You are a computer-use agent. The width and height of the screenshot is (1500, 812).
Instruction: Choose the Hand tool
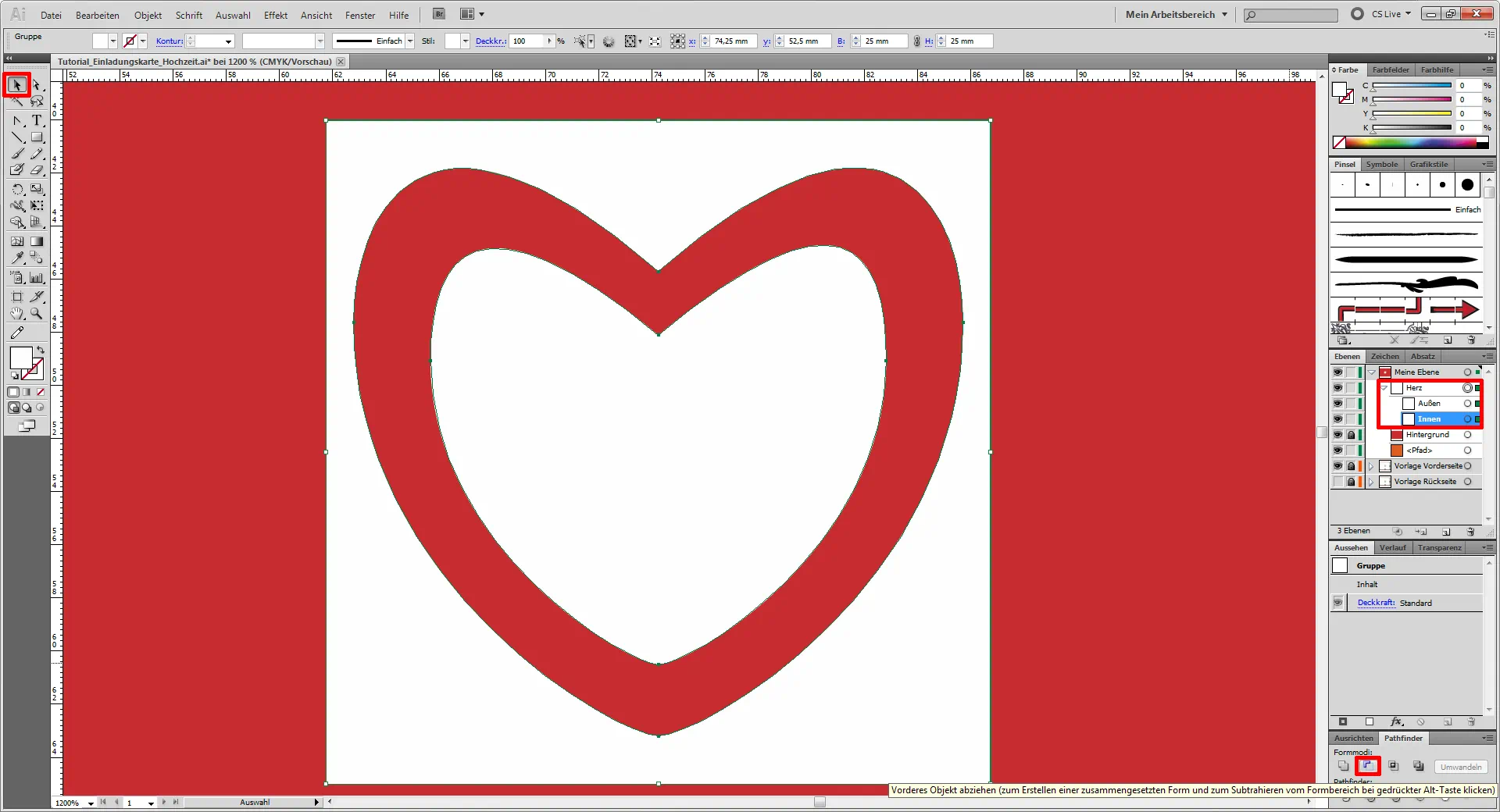pos(17,314)
